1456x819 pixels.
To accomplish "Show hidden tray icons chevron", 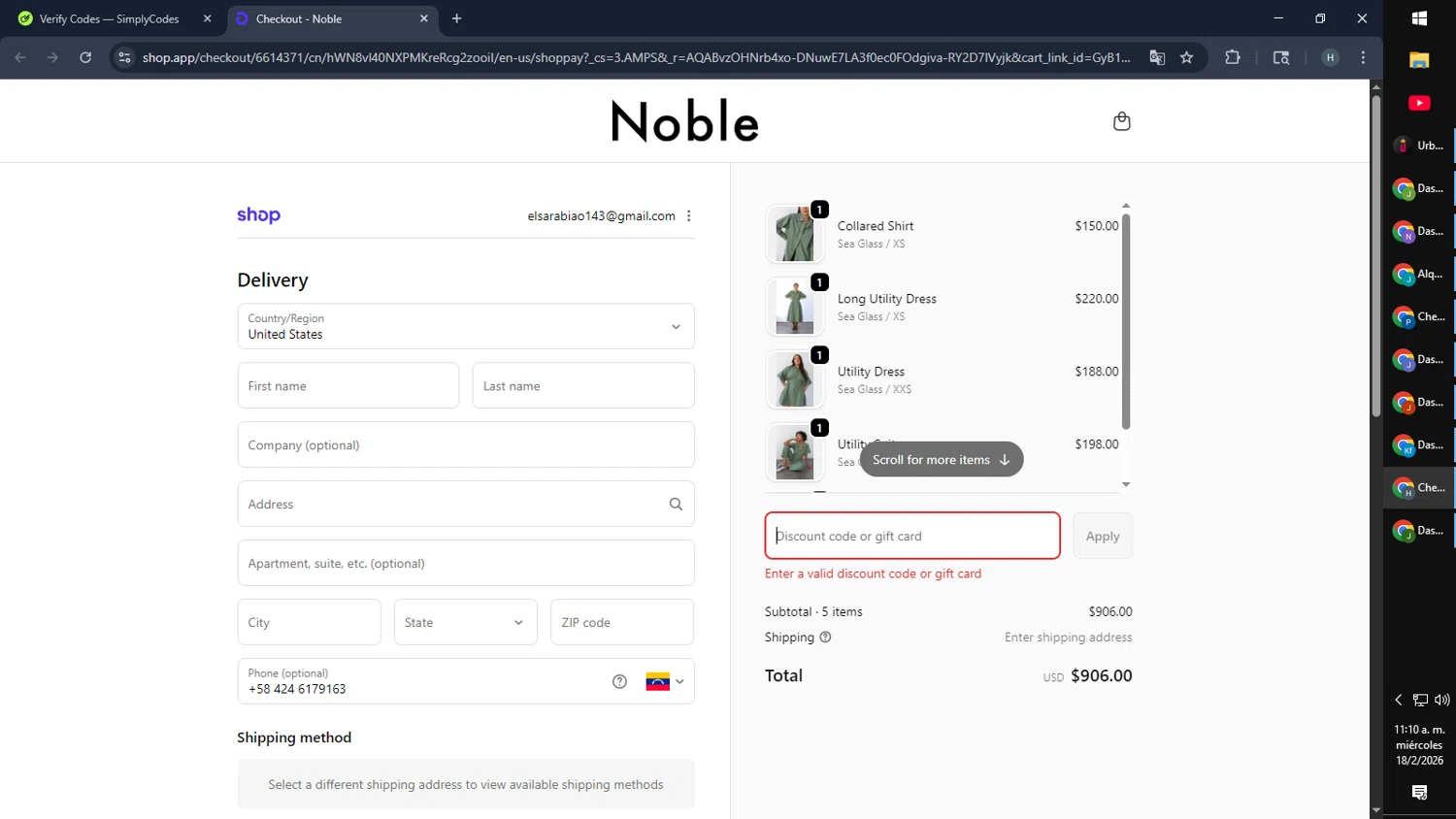I will (1399, 700).
